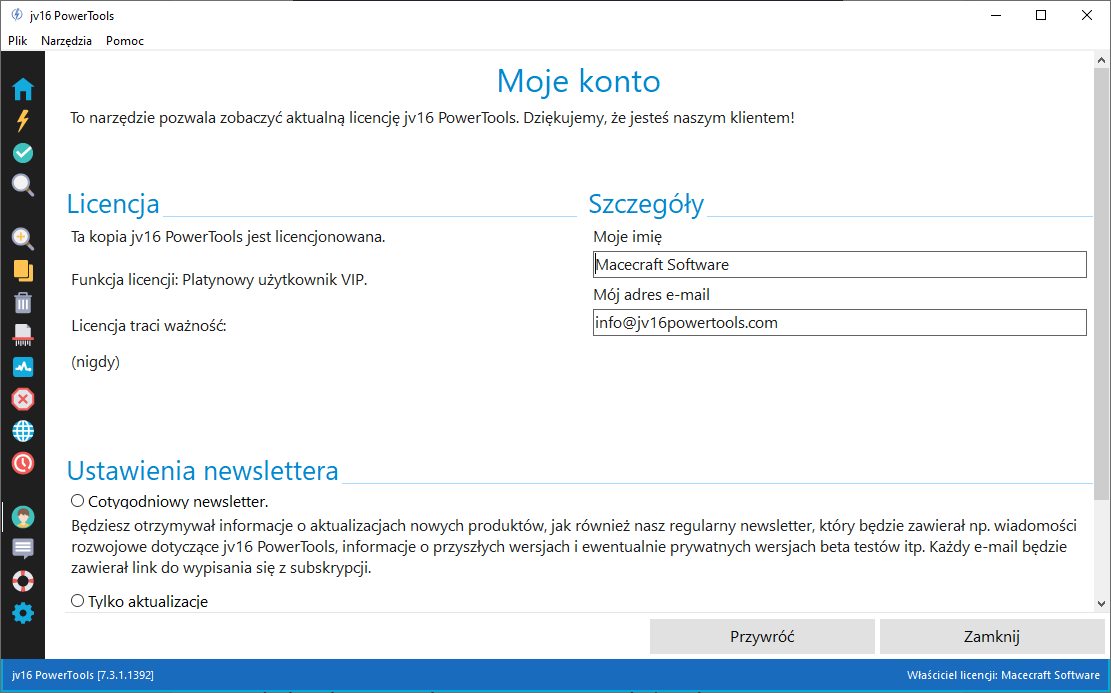Image resolution: width=1111 pixels, height=693 pixels.
Task: Open the blue gear settings icon
Action: click(23, 613)
